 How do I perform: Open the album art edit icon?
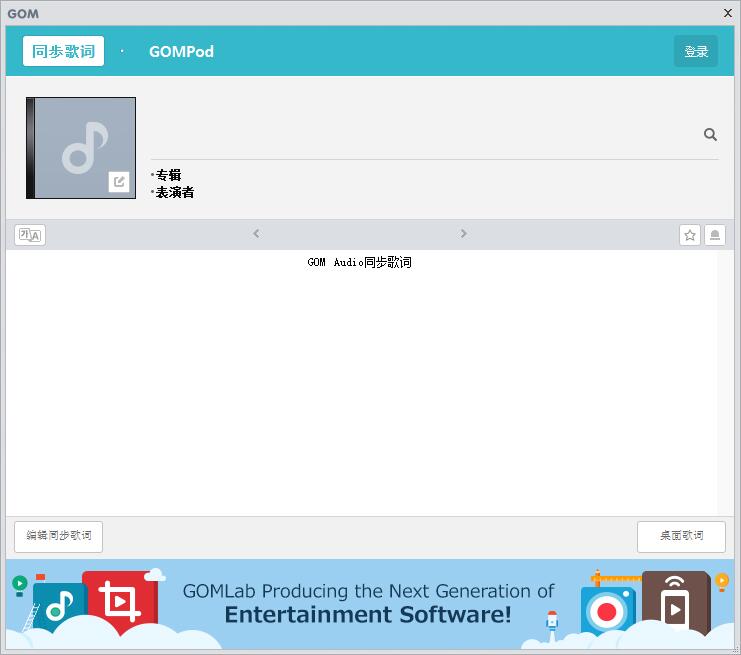click(x=119, y=181)
